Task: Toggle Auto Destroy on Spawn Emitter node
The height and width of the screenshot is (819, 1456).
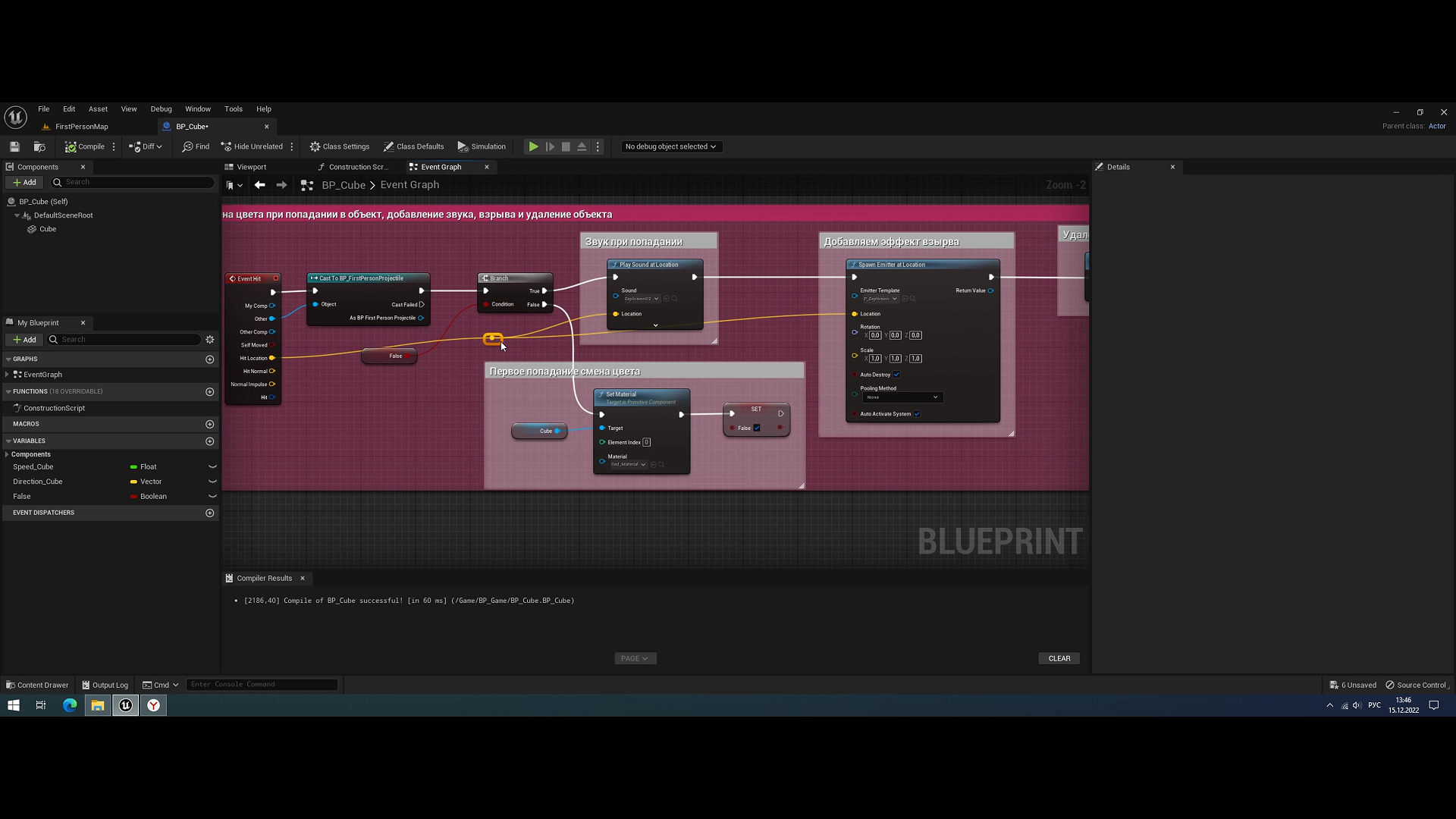Action: [896, 374]
